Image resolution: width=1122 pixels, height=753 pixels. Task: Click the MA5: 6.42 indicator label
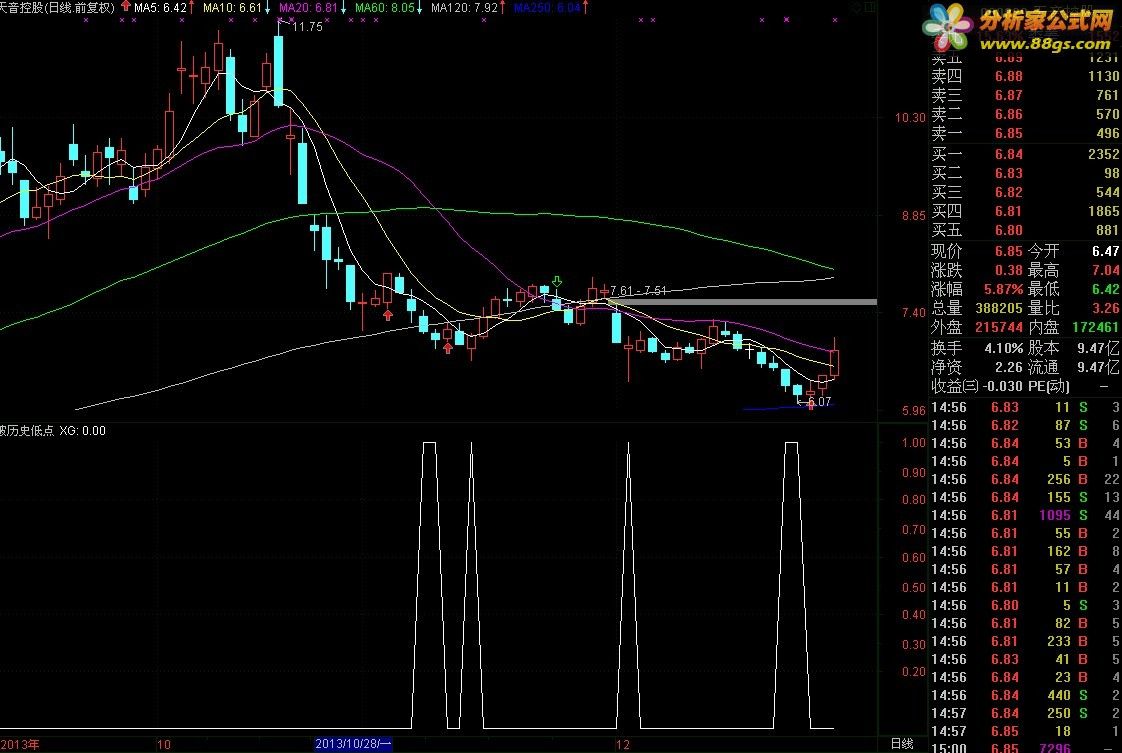(160, 8)
